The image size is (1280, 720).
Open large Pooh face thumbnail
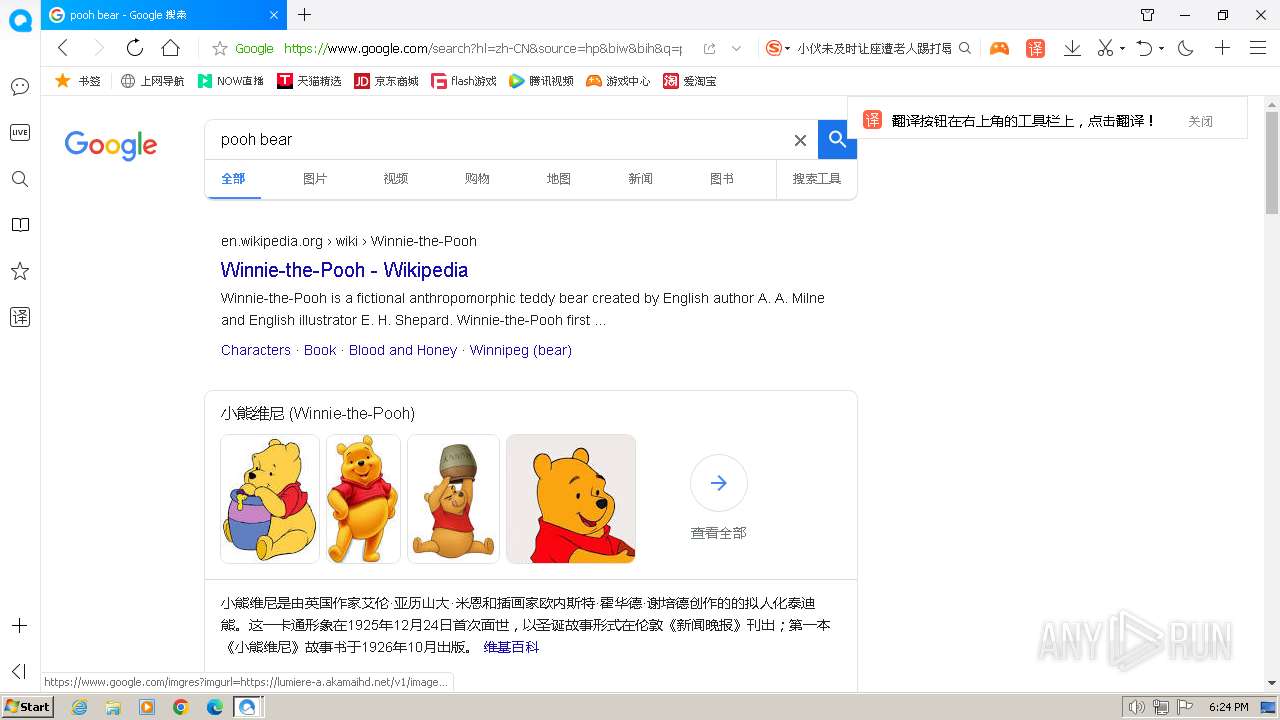(571, 499)
